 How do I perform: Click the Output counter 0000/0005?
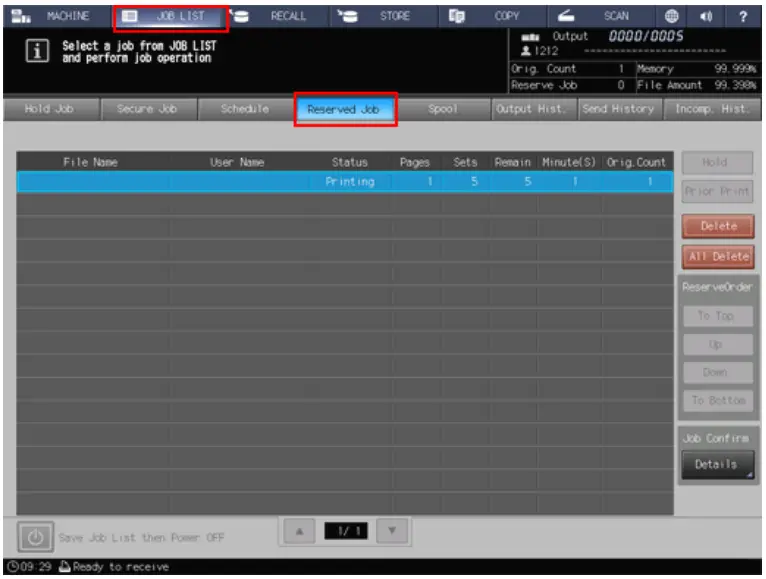(x=646, y=36)
